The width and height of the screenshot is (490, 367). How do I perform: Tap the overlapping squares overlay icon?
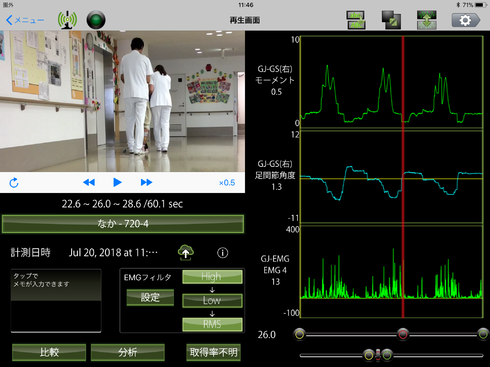click(x=391, y=20)
